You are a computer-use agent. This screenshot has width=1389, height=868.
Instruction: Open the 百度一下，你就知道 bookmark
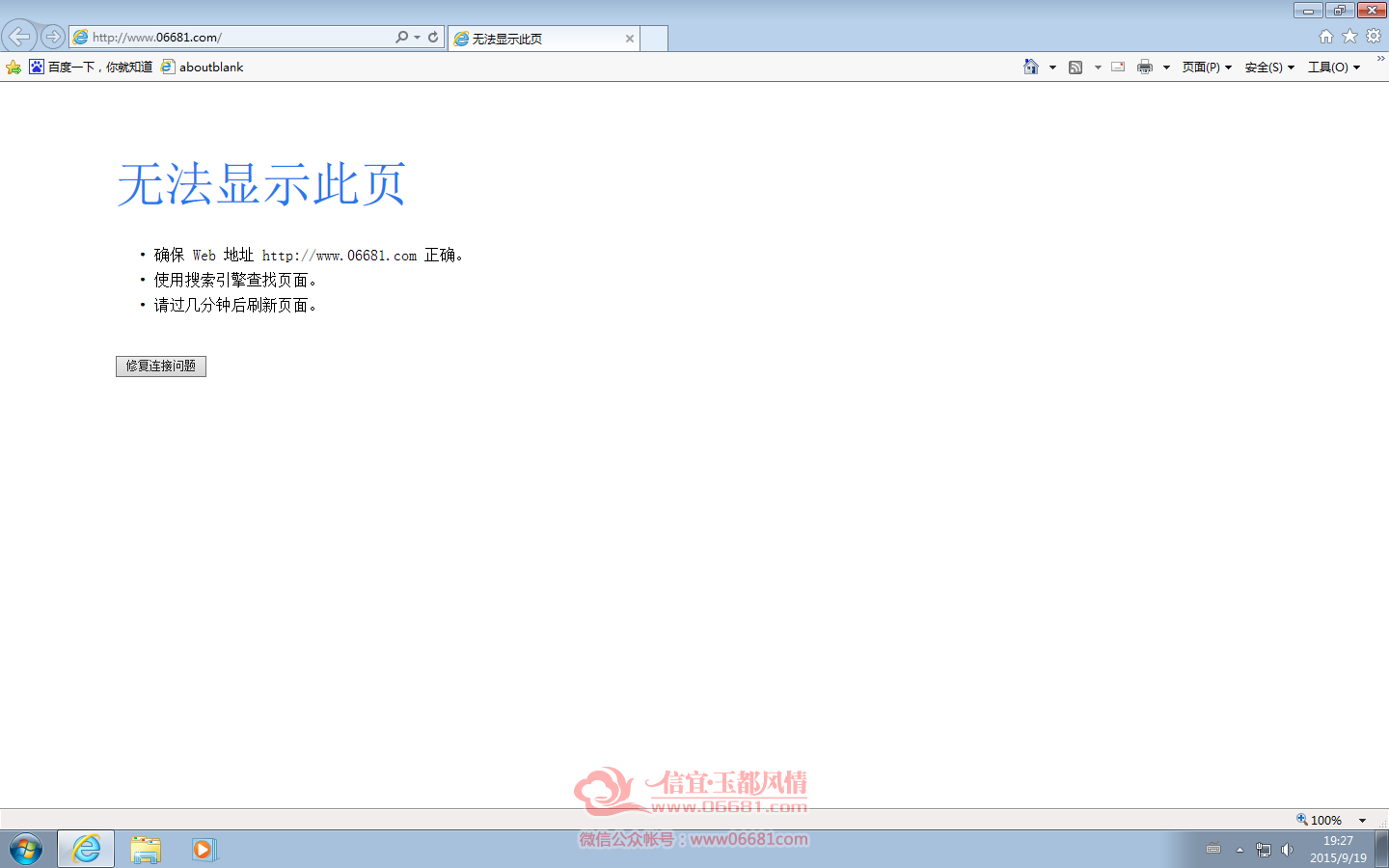[91, 67]
